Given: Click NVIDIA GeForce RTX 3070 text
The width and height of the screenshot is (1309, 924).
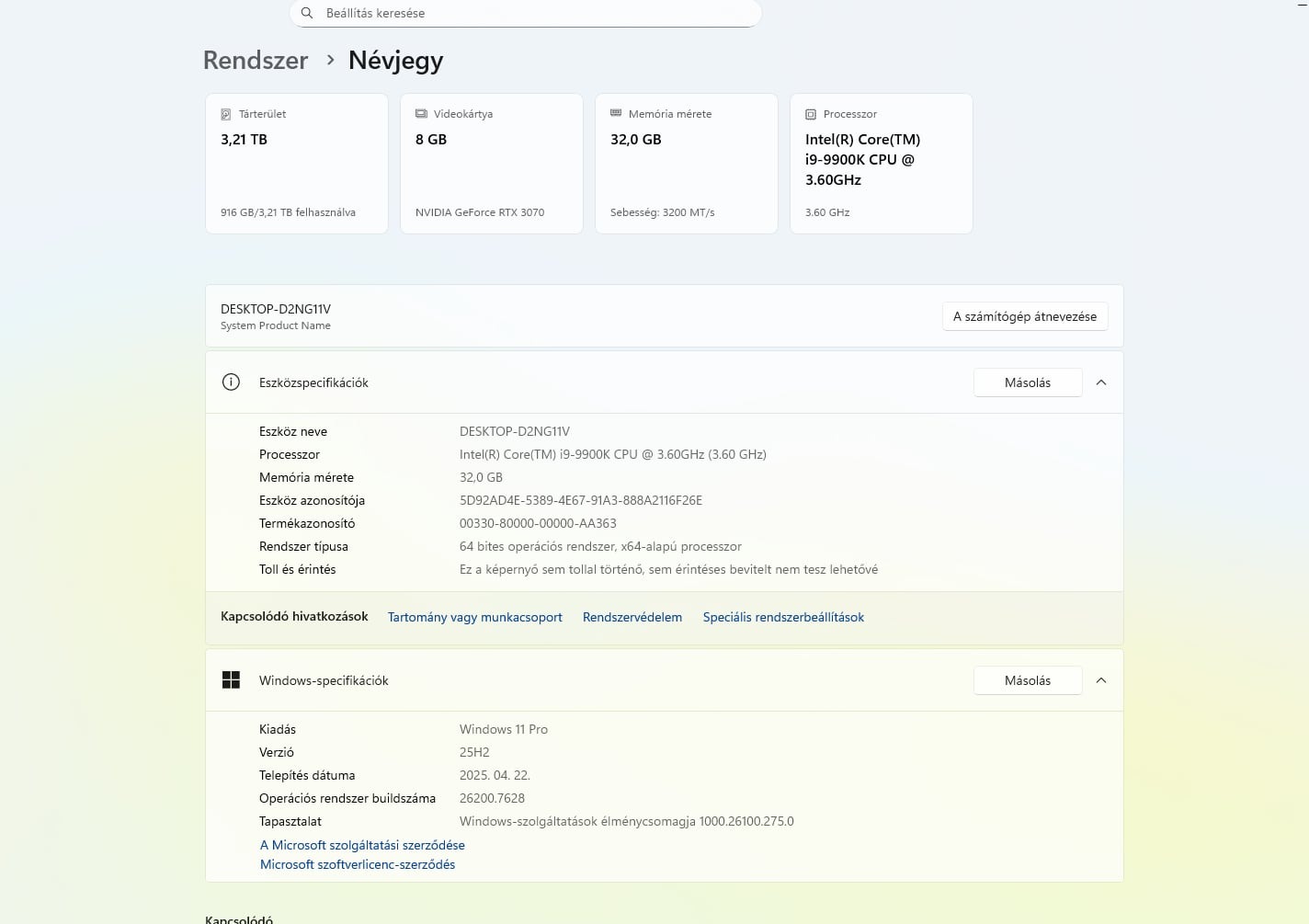Looking at the screenshot, I should point(480,212).
